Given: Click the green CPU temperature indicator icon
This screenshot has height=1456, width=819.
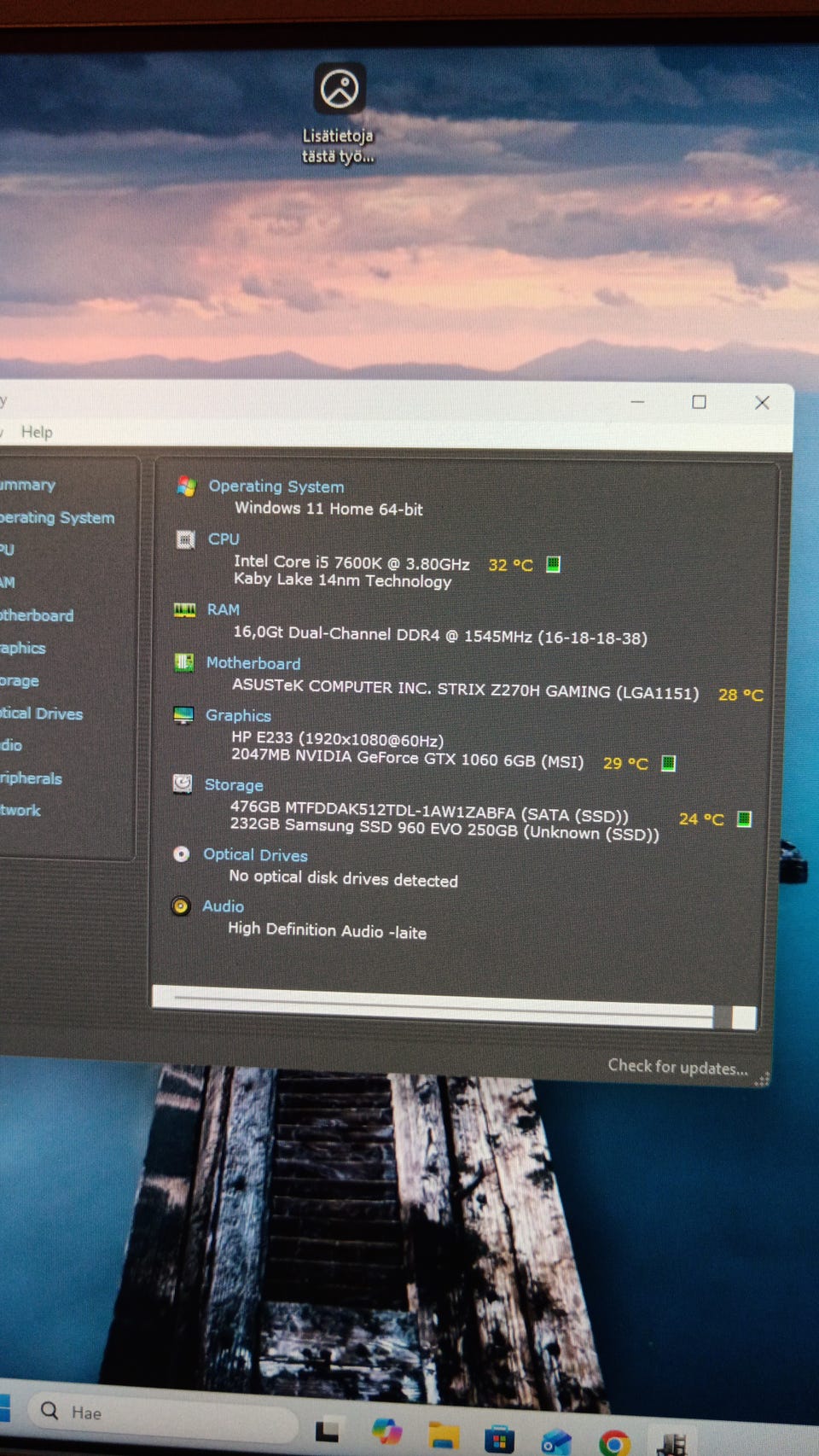Looking at the screenshot, I should (x=553, y=564).
